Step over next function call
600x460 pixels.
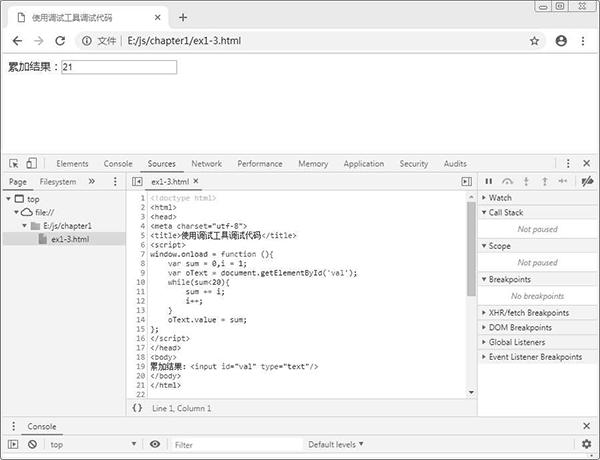[507, 181]
